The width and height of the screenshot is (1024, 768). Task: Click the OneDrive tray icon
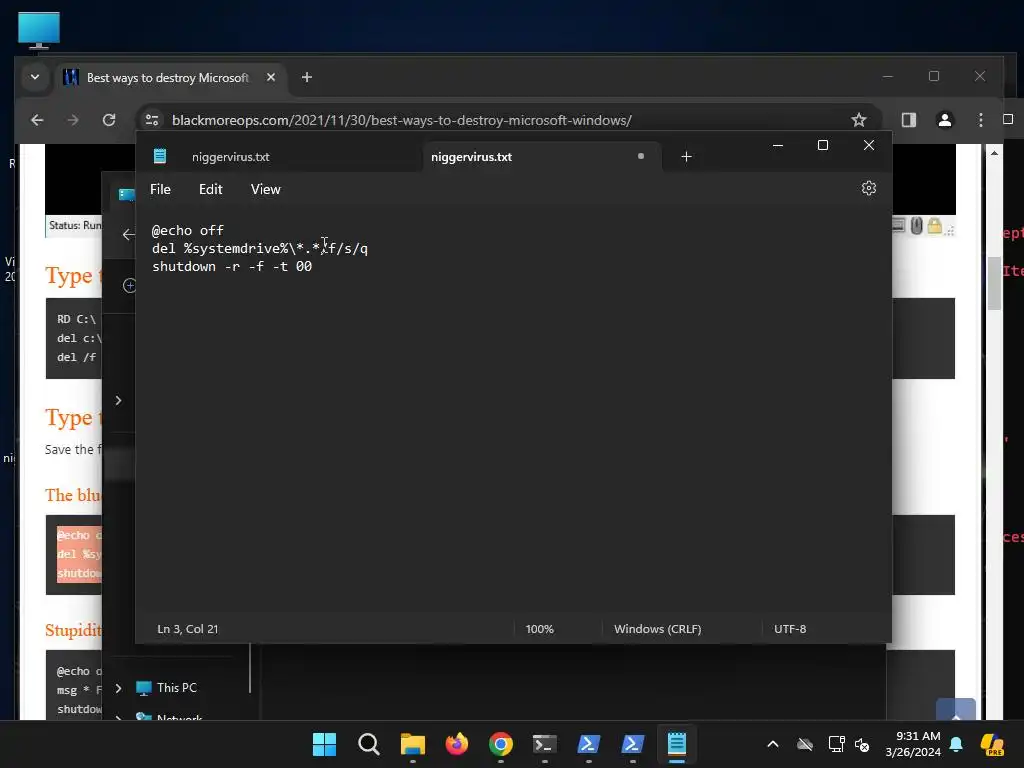(x=805, y=744)
